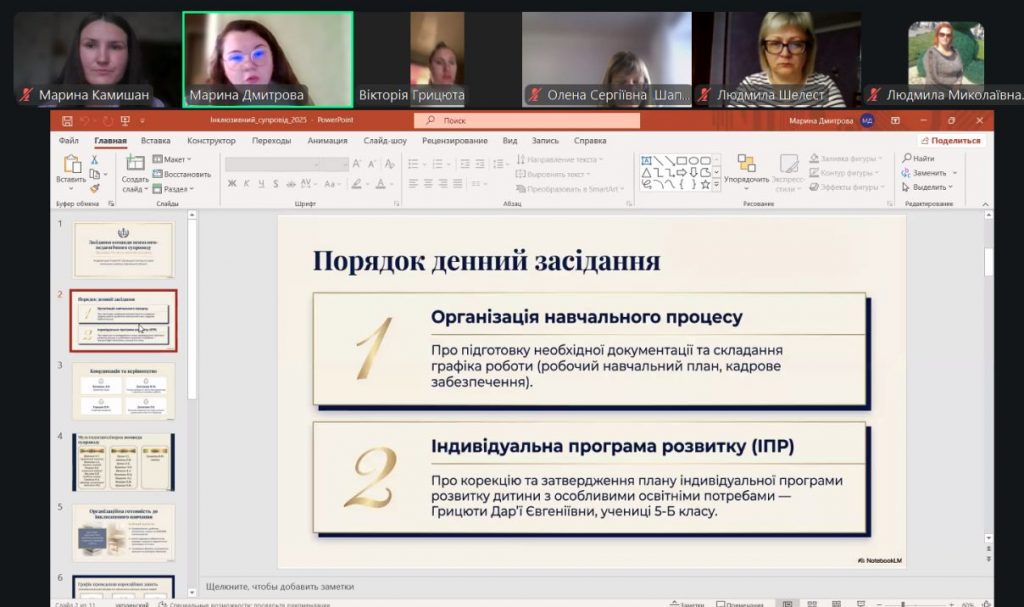
Task: Select the Format Painter brush icon
Action: pyautogui.click(x=96, y=187)
